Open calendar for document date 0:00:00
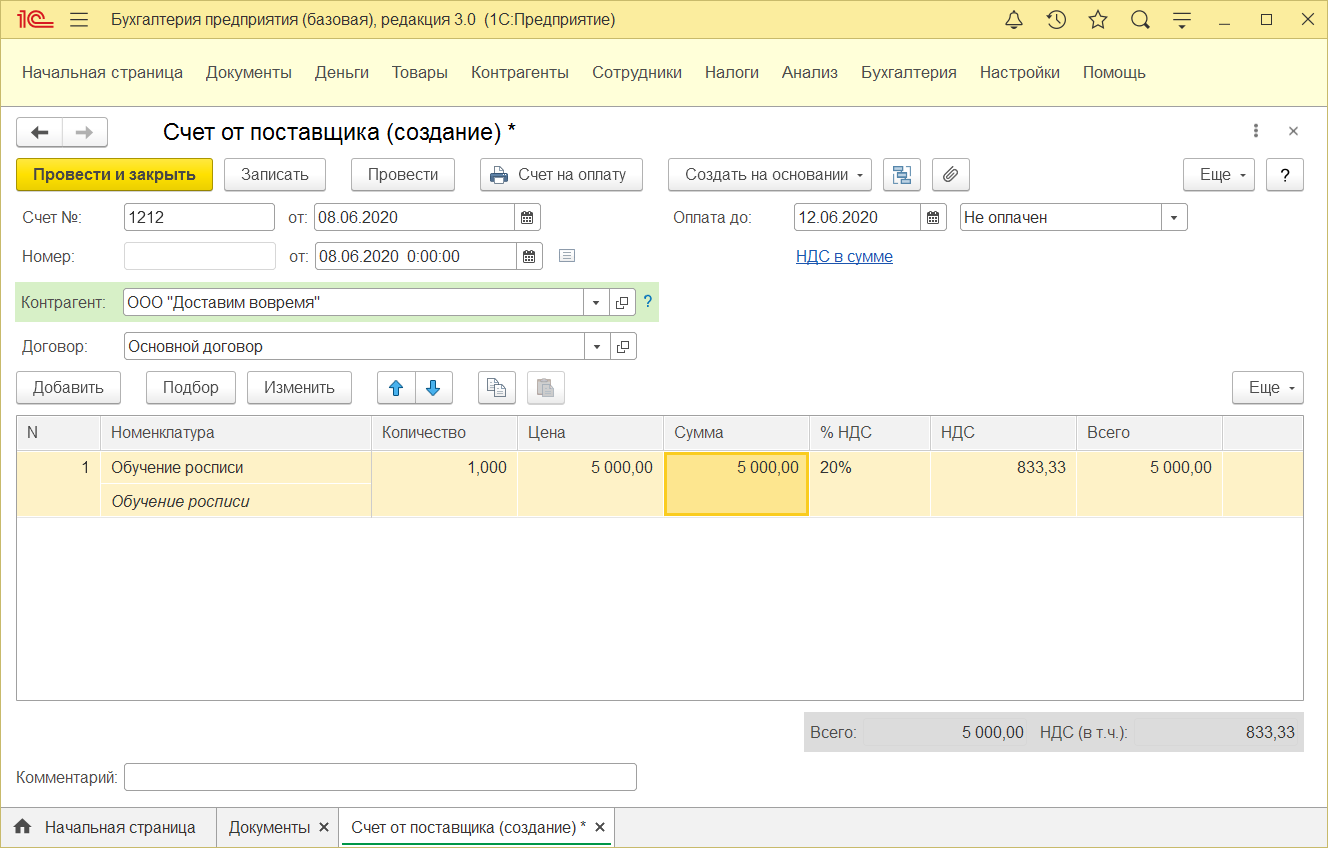Image resolution: width=1328 pixels, height=848 pixels. pyautogui.click(x=529, y=256)
